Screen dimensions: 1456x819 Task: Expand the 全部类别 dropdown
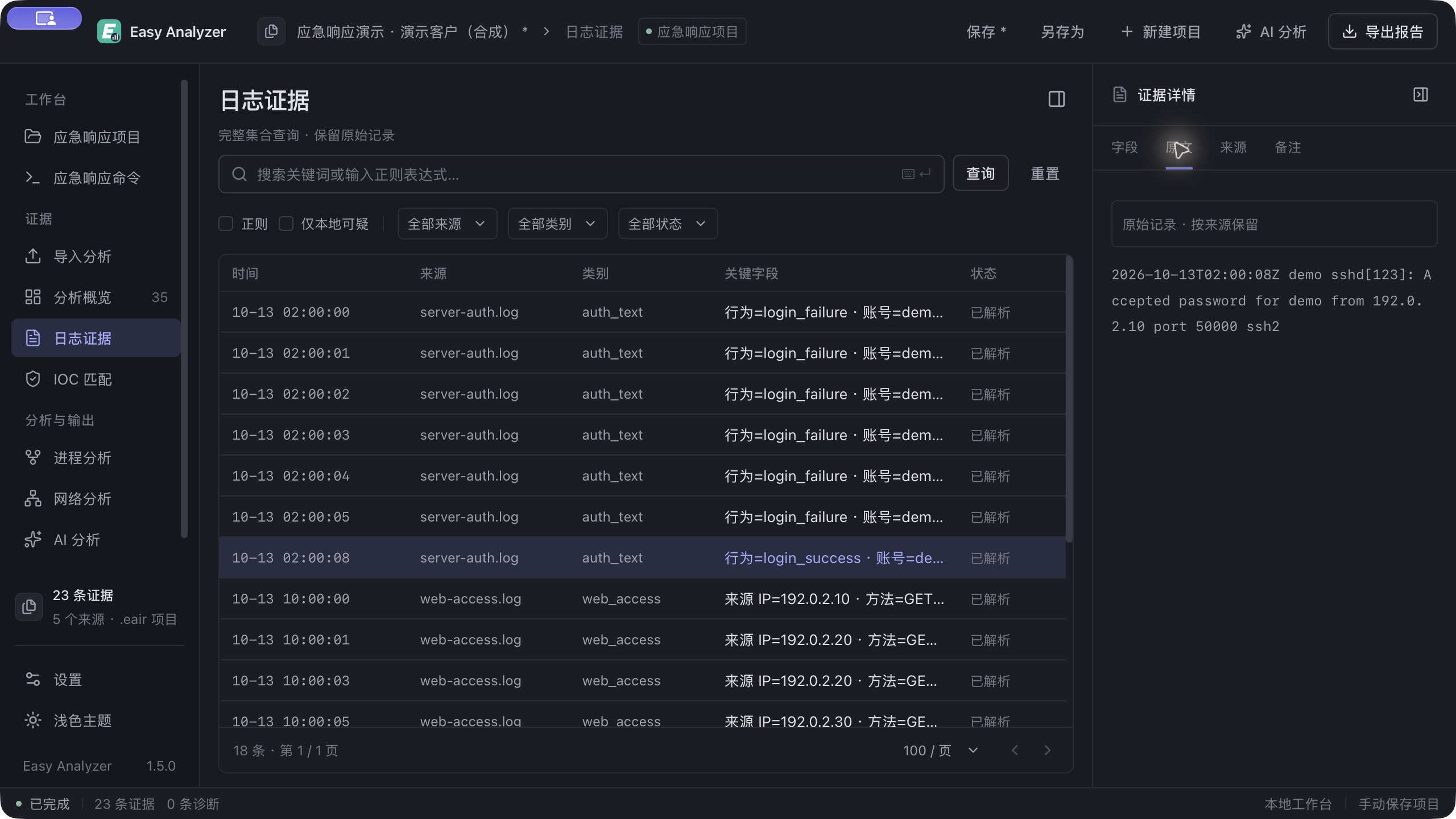(x=557, y=224)
